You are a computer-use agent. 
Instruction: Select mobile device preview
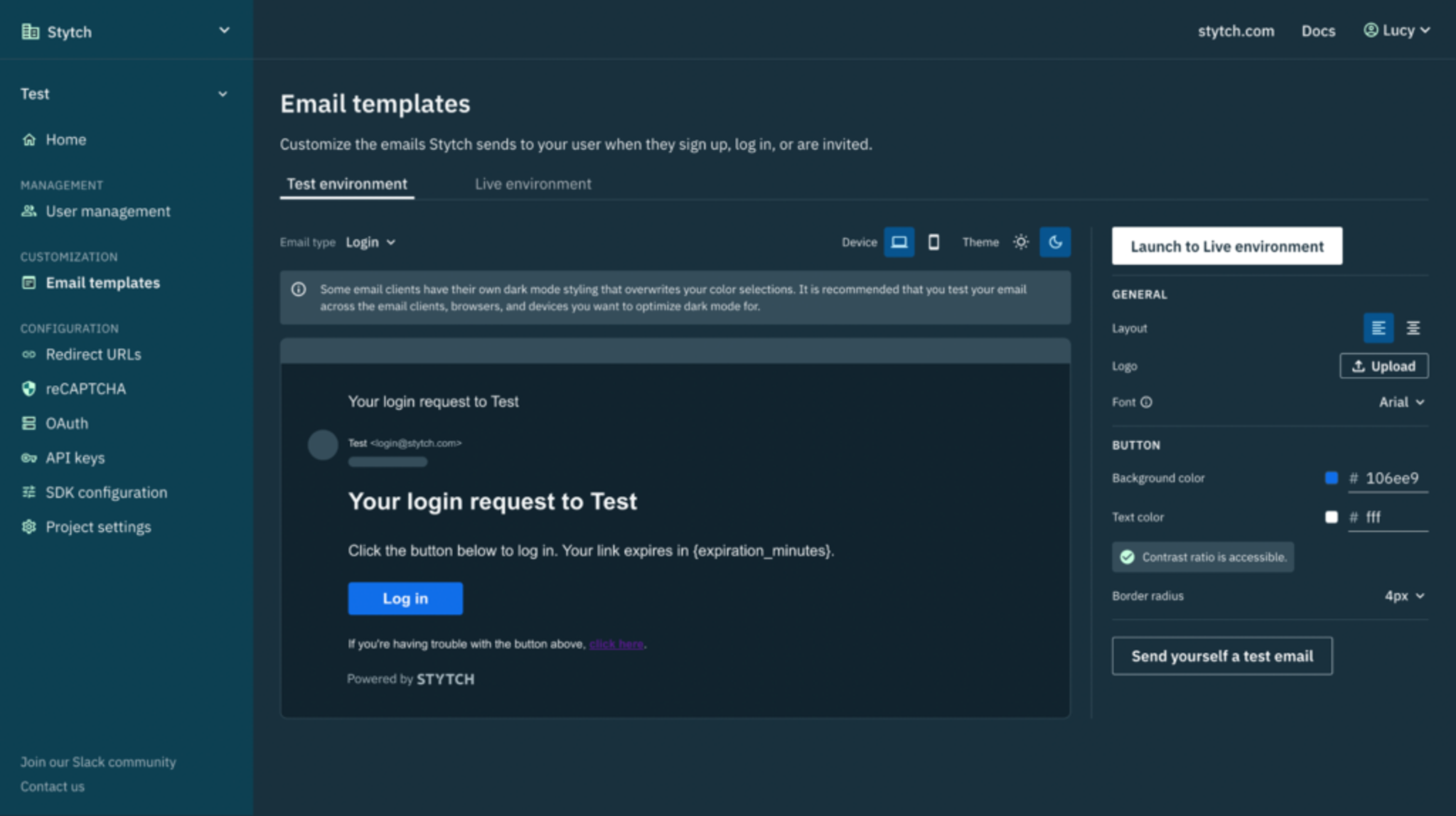pos(931,243)
